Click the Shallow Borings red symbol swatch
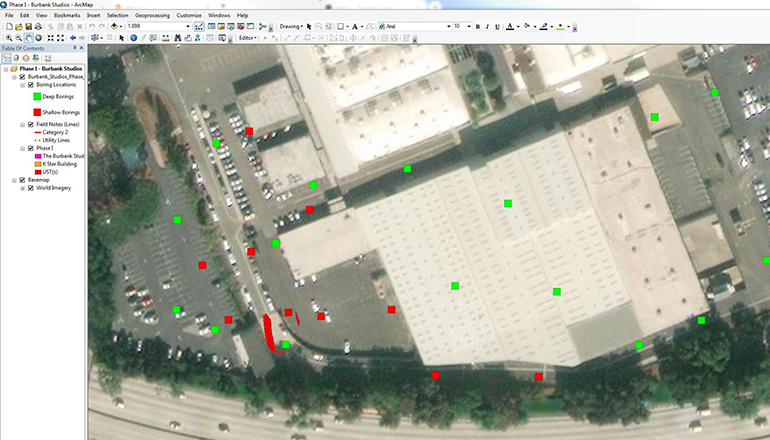This screenshot has width=770, height=440. tap(37, 112)
